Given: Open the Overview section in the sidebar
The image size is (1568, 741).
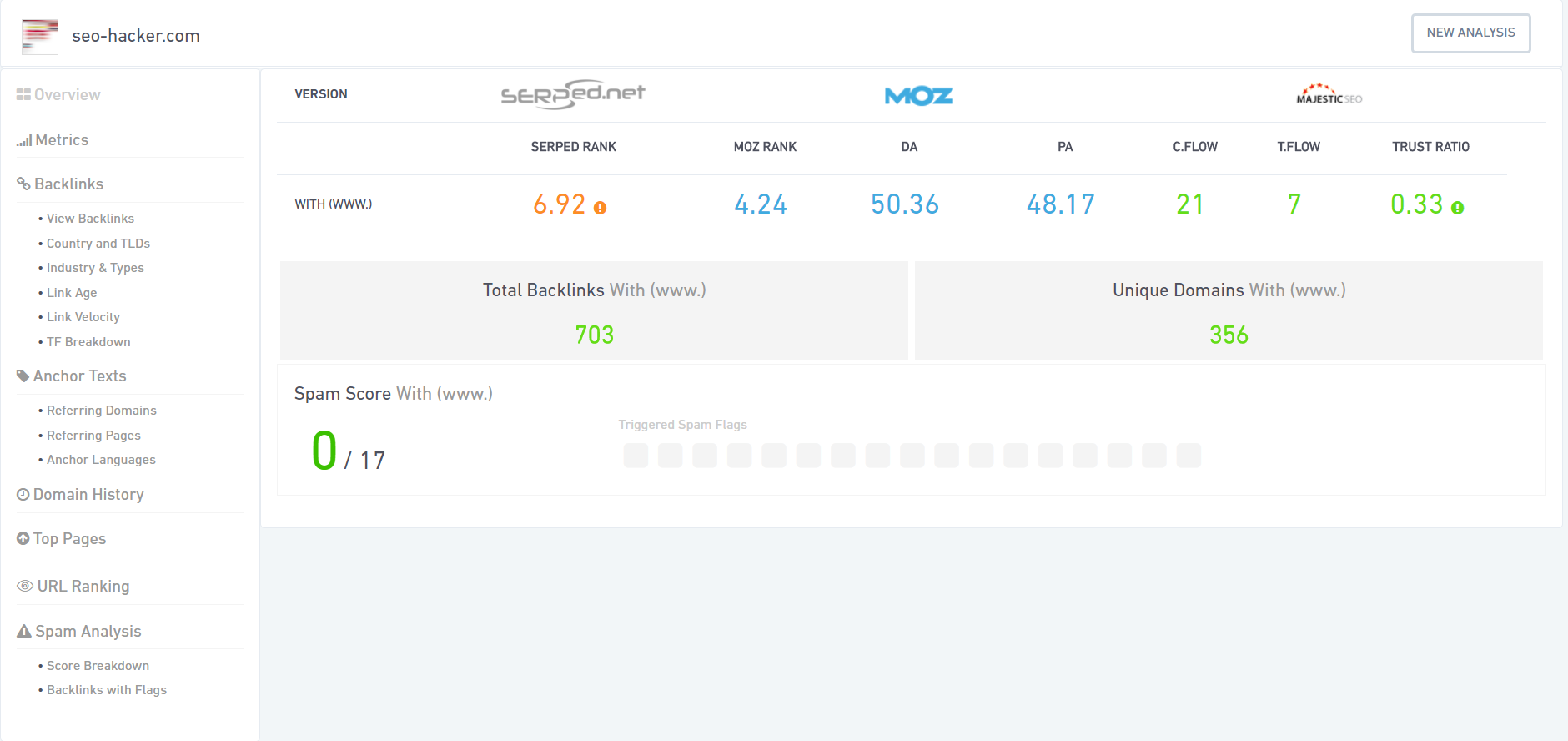Looking at the screenshot, I should click(x=67, y=95).
